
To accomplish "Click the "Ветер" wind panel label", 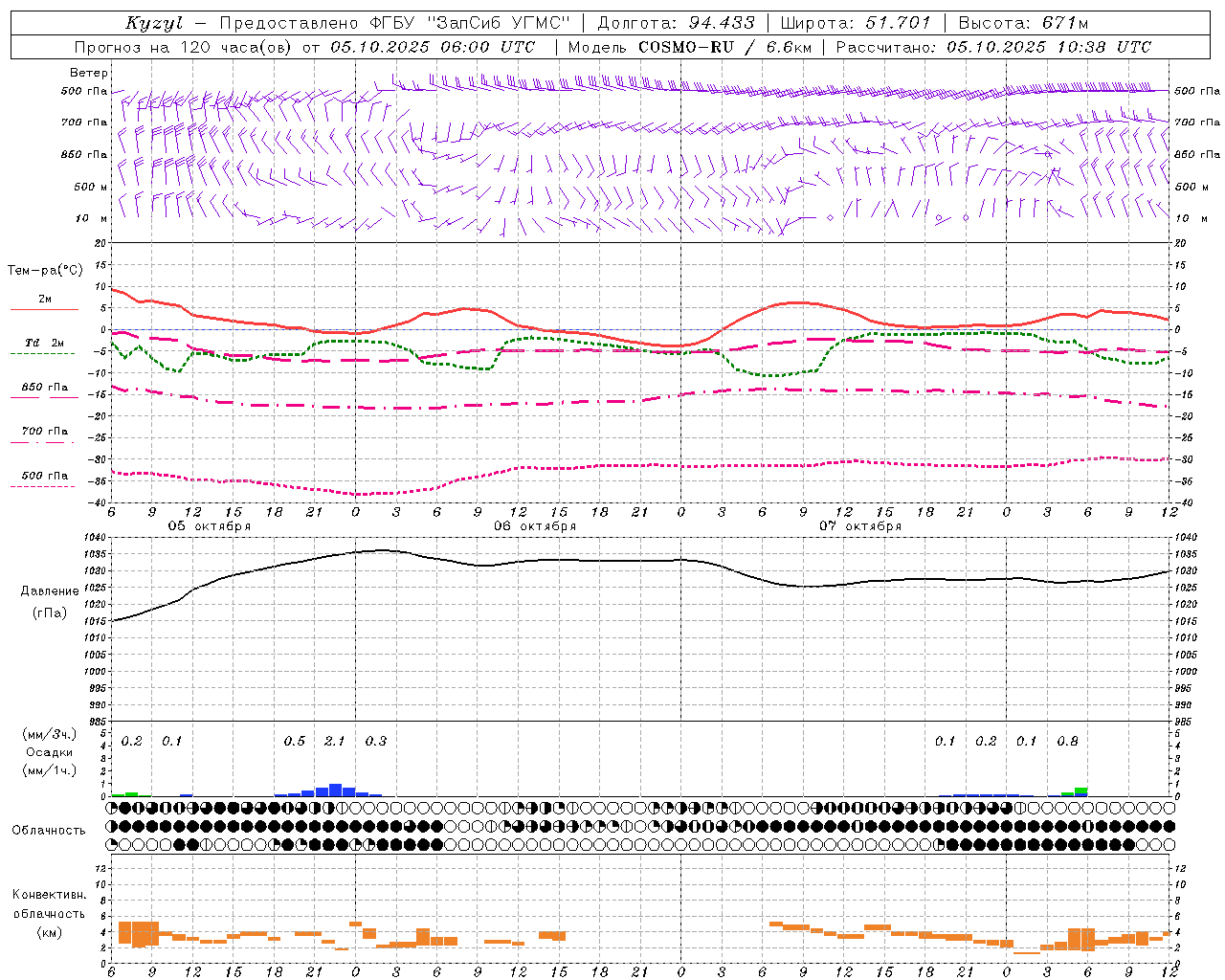I will point(89,73).
